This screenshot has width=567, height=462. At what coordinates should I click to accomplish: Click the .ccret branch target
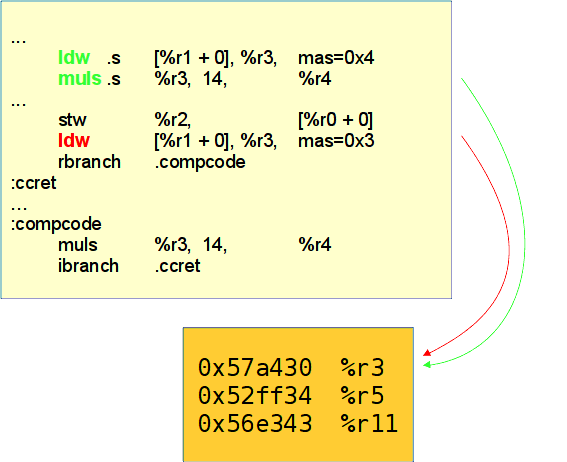coord(177,266)
